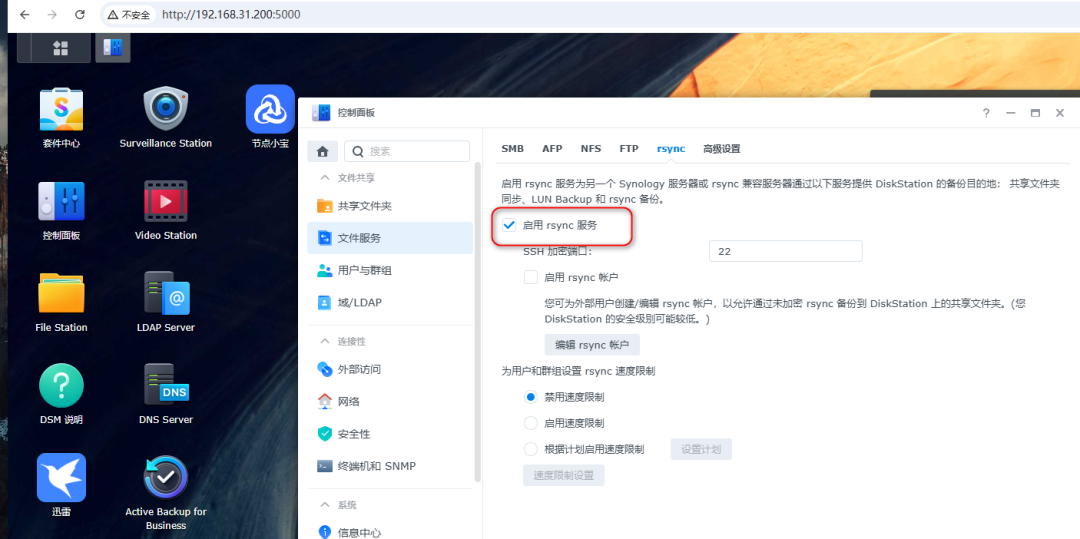This screenshot has height=539, width=1080.
Task: Click the browser forward arrow
Action: click(x=52, y=14)
